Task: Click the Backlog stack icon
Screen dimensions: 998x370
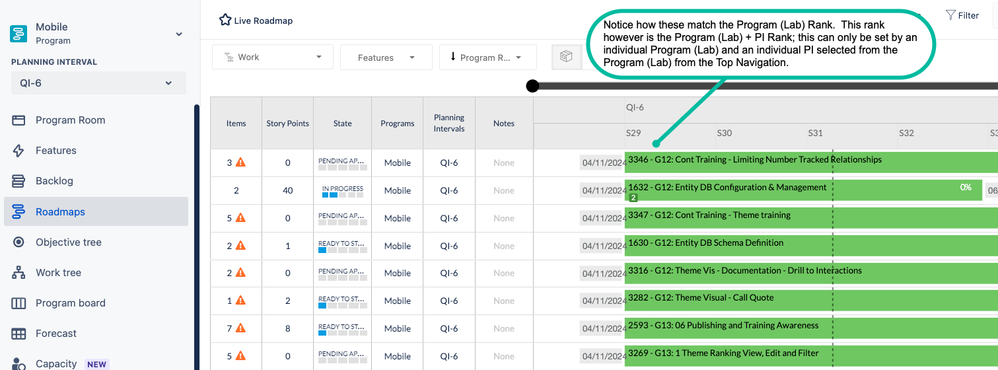Action: click(18, 181)
